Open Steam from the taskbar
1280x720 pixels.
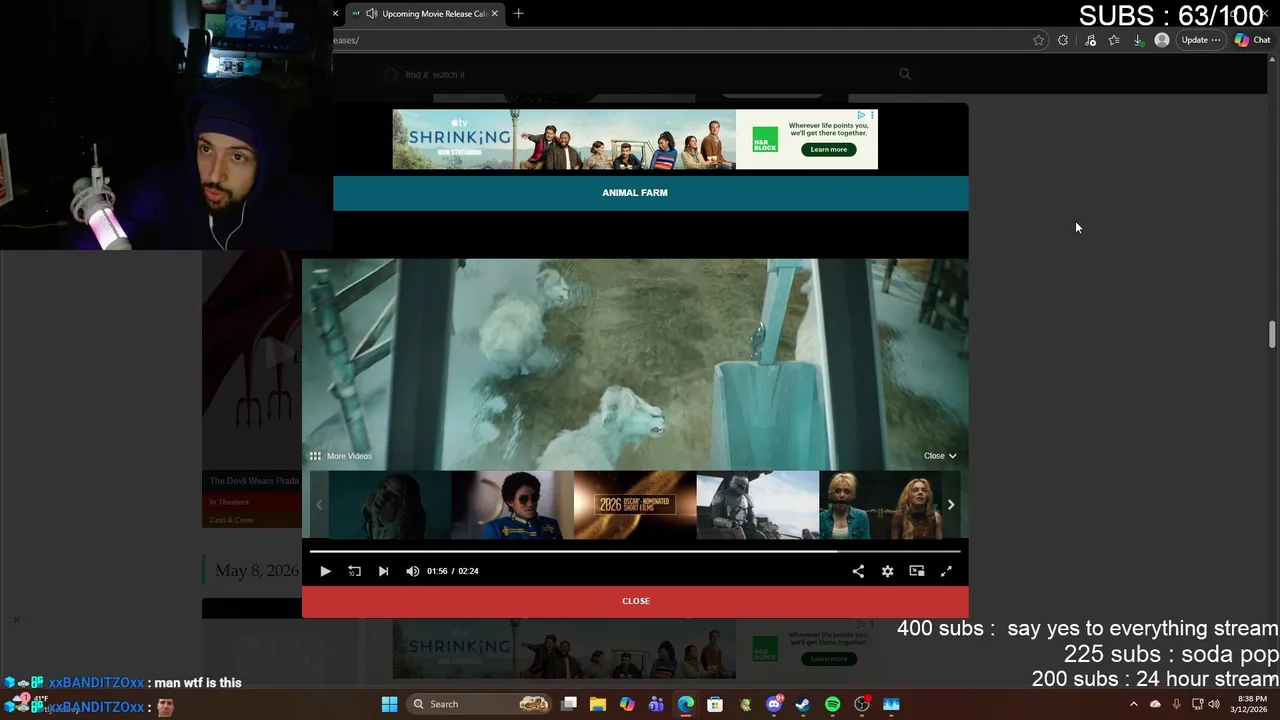(x=803, y=704)
